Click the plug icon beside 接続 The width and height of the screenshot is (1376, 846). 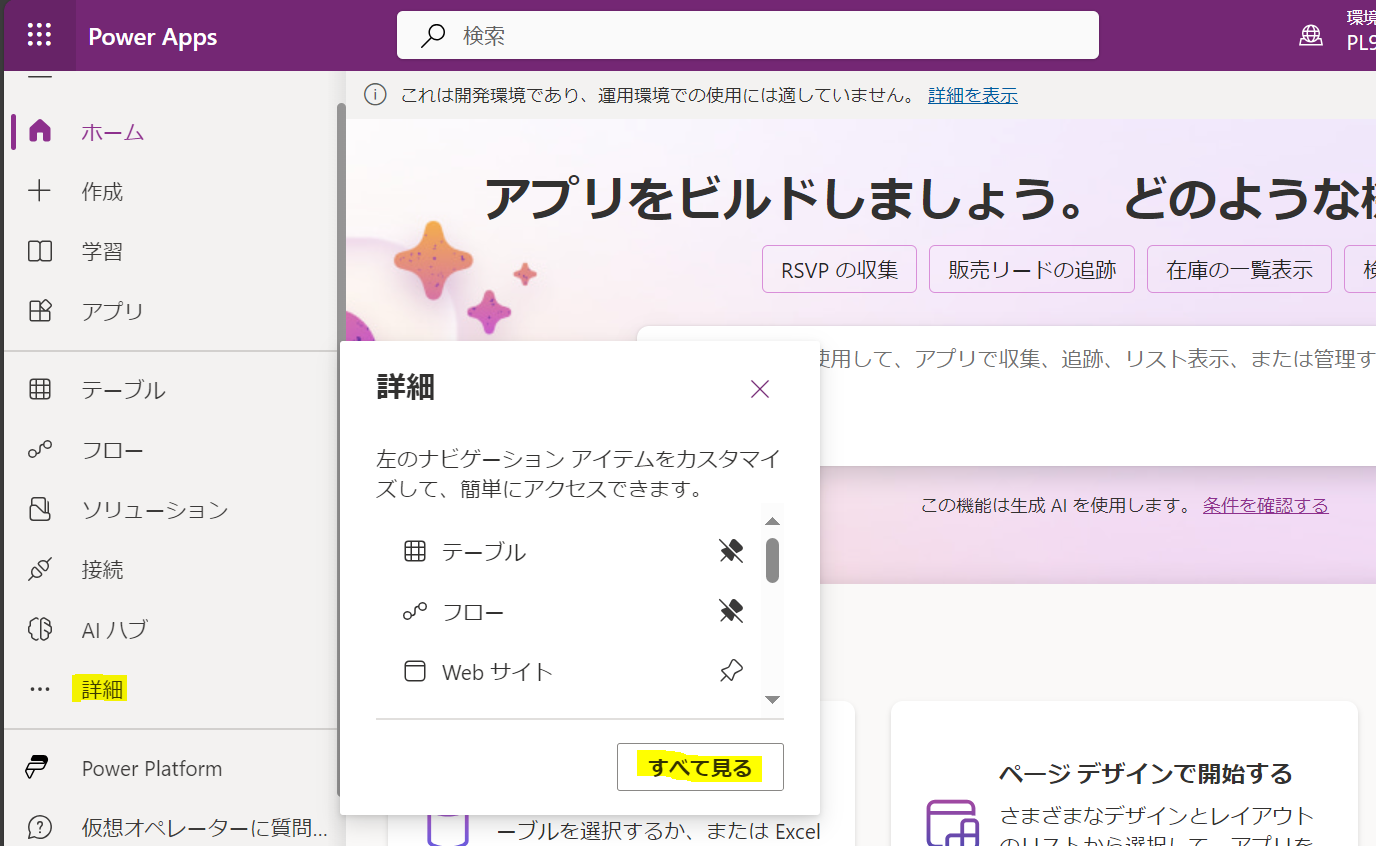(40, 570)
